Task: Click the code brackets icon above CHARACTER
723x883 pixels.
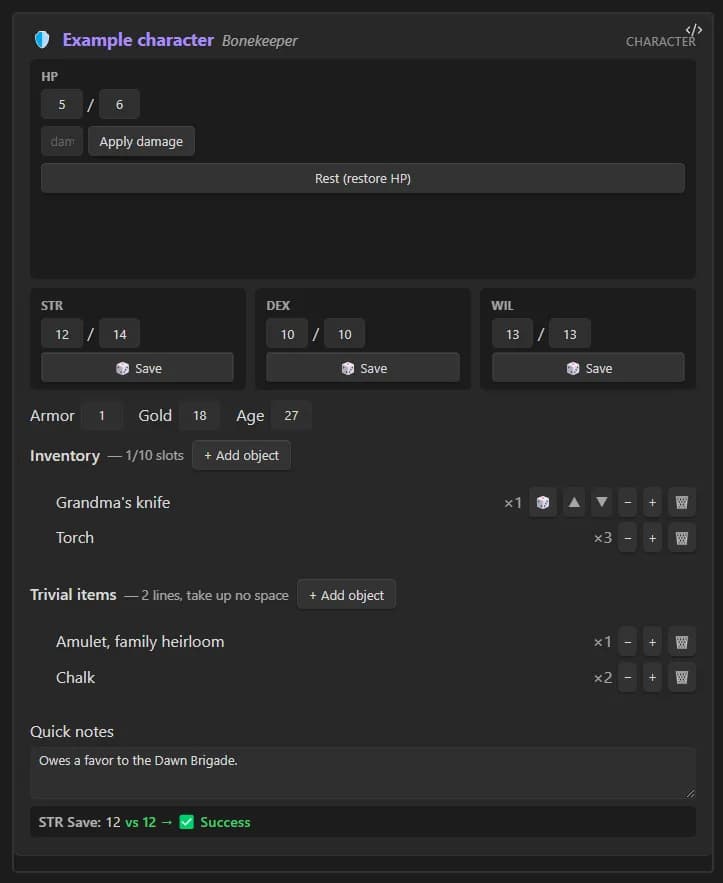Action: 693,30
